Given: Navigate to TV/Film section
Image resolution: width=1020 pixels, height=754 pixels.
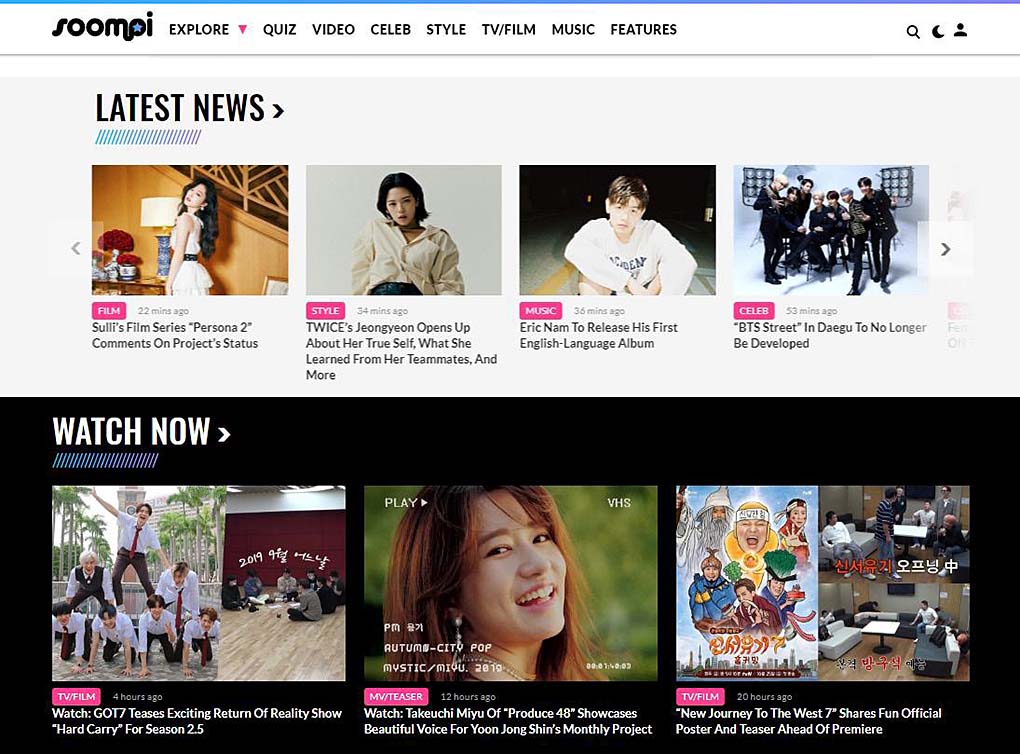Looking at the screenshot, I should point(509,29).
